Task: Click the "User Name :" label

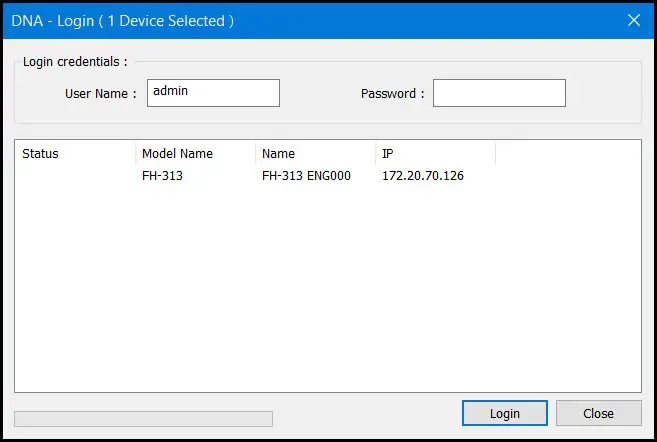Action: [101, 94]
